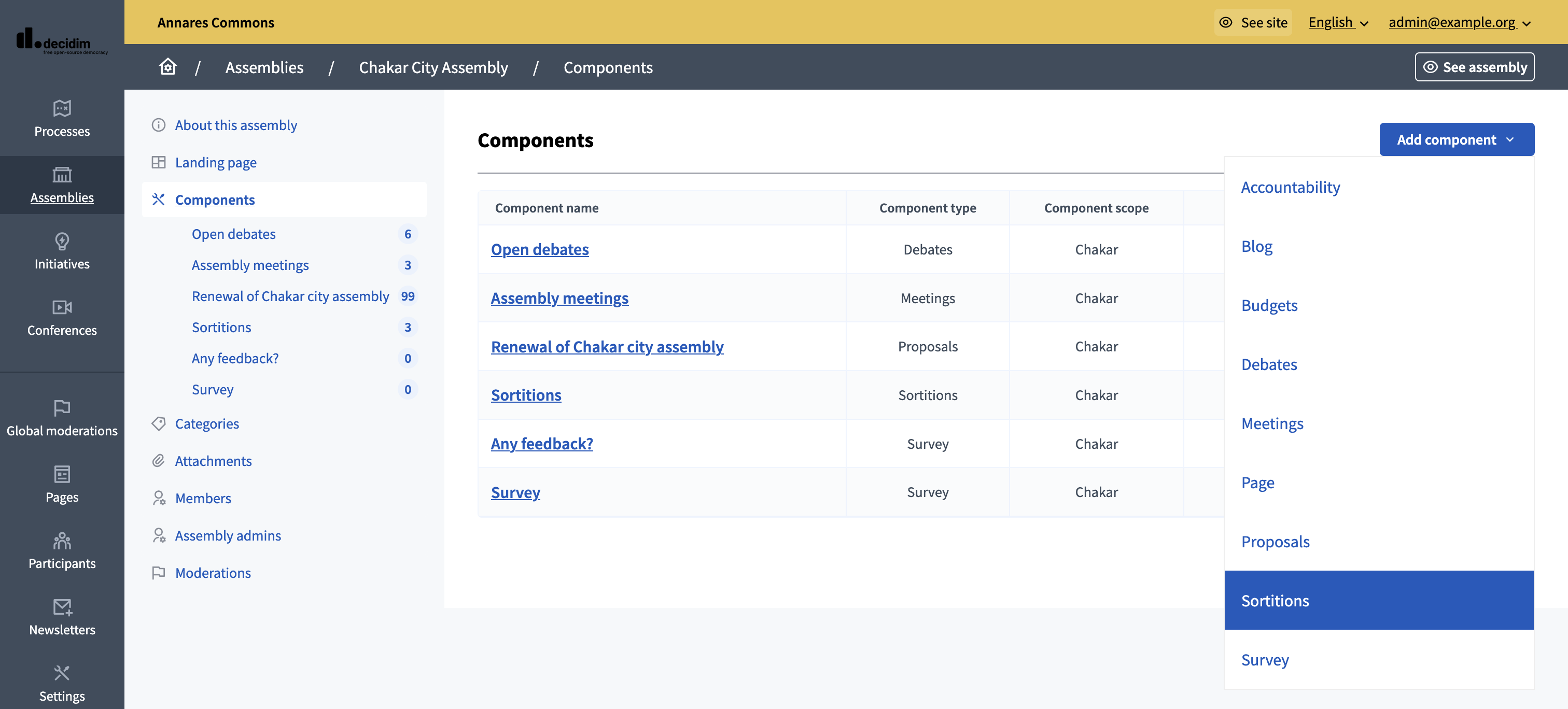Viewport: 1568px width, 709px height.
Task: Expand the admin@example.org account menu
Action: (1460, 22)
